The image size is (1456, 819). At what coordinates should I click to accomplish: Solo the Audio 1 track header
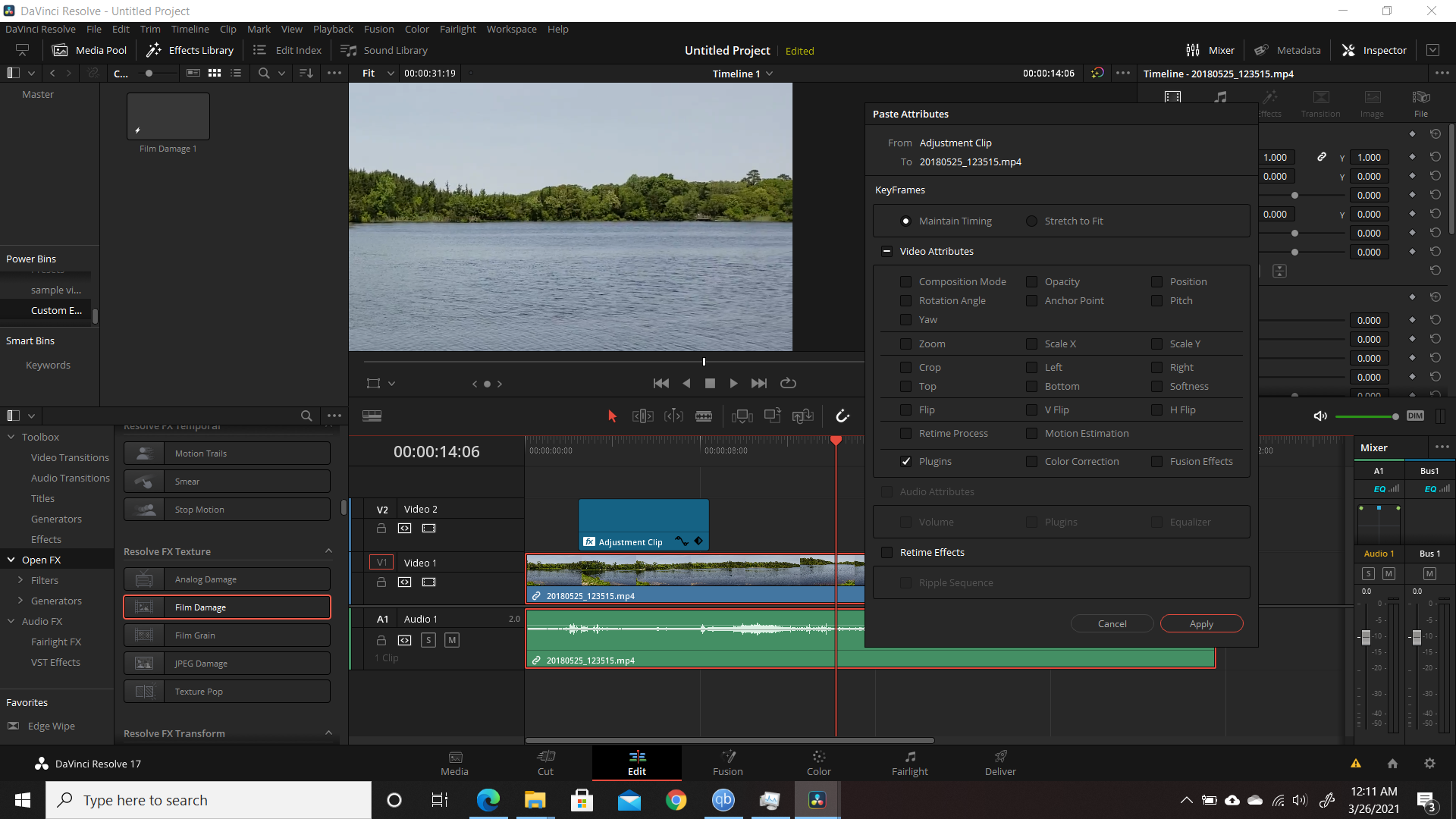[x=428, y=640]
